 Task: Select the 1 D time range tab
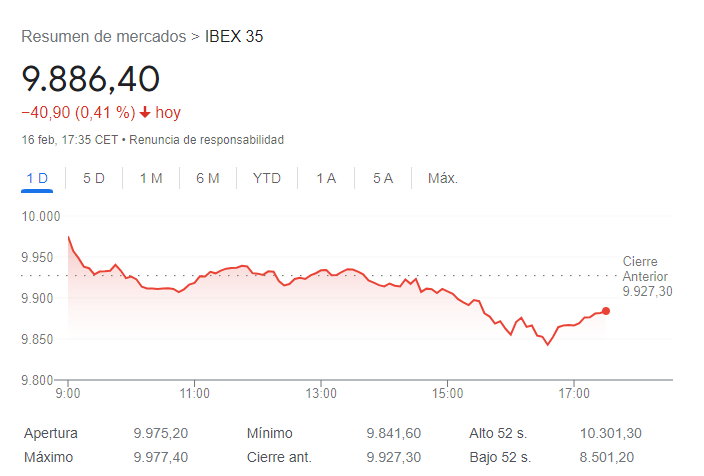(x=37, y=178)
